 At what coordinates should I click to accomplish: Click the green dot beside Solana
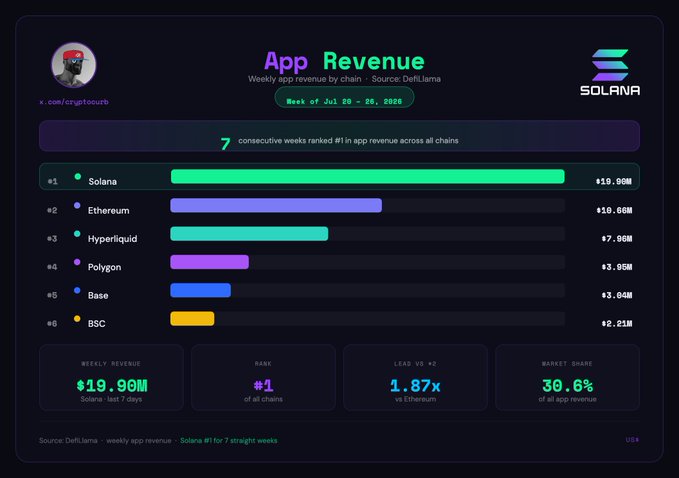78,176
